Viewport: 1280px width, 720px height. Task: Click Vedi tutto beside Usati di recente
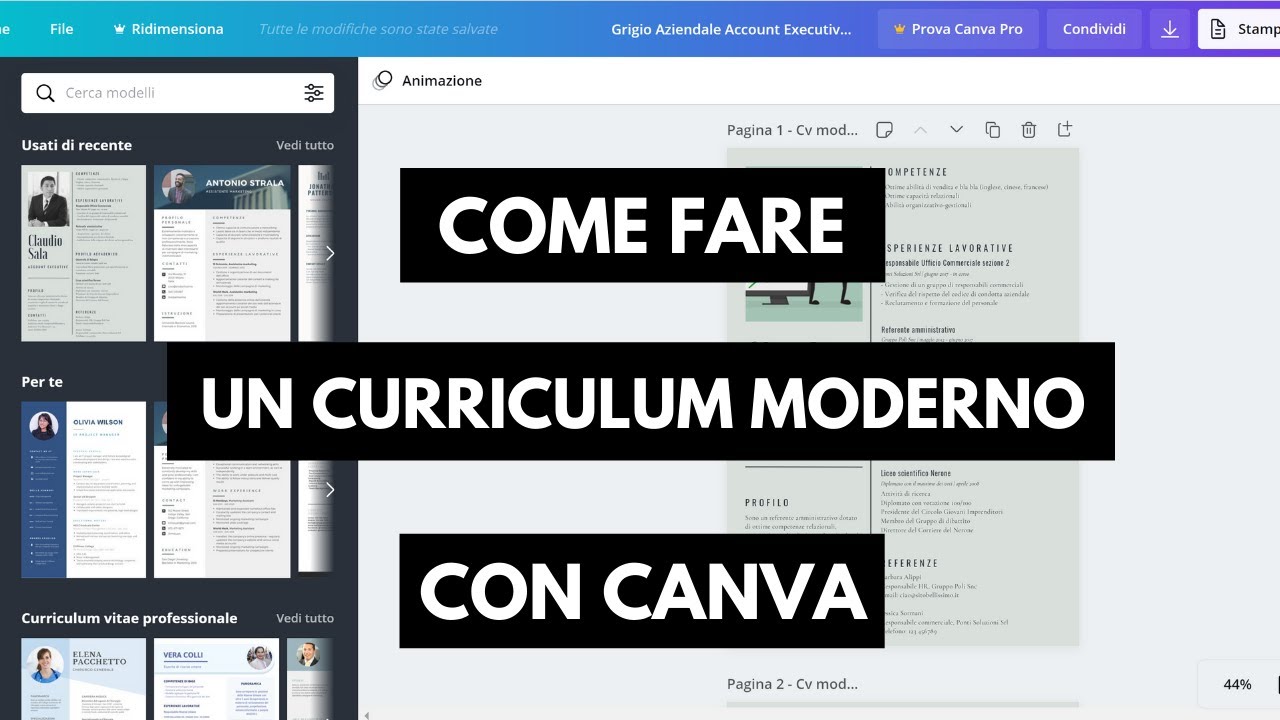305,145
